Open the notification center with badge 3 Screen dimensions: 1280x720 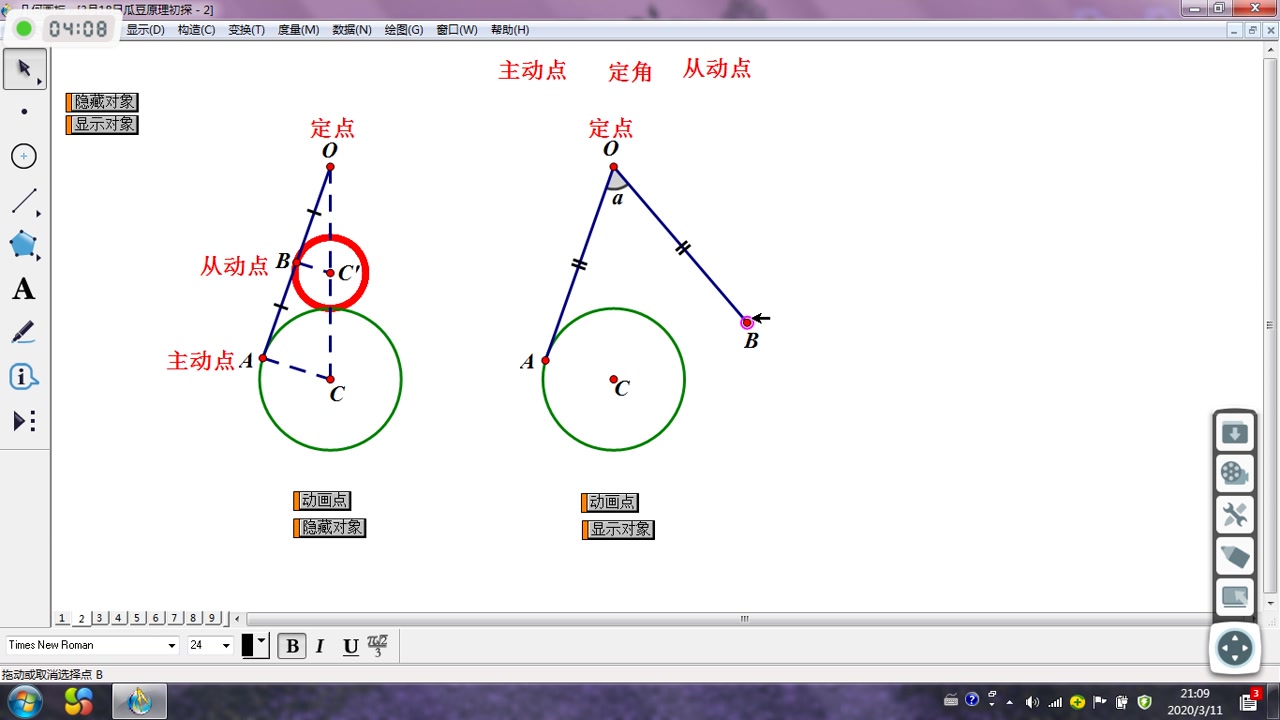(x=1251, y=701)
